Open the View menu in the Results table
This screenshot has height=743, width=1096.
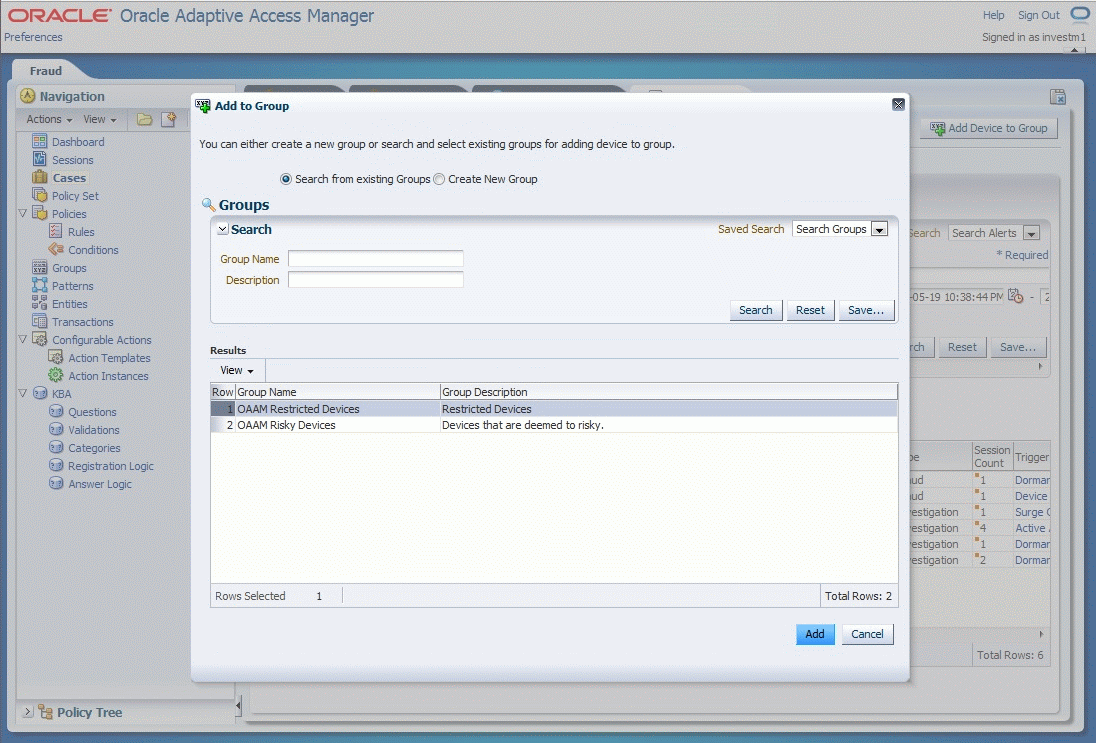236,370
